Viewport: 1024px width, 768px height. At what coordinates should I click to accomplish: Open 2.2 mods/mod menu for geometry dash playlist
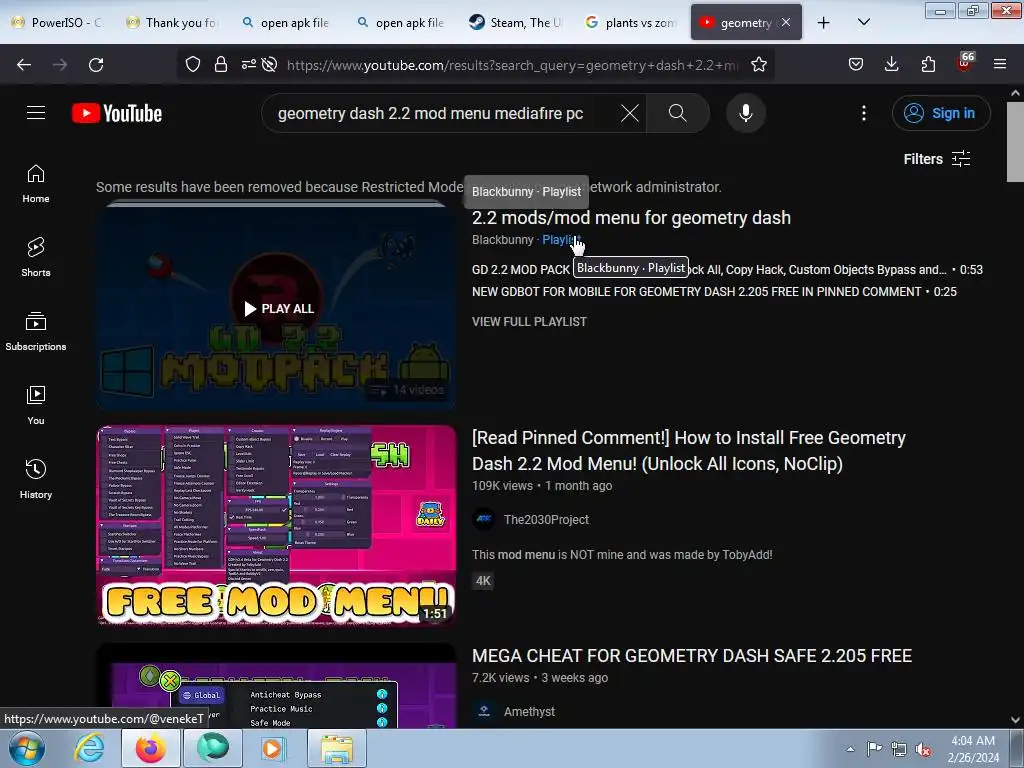pos(631,217)
